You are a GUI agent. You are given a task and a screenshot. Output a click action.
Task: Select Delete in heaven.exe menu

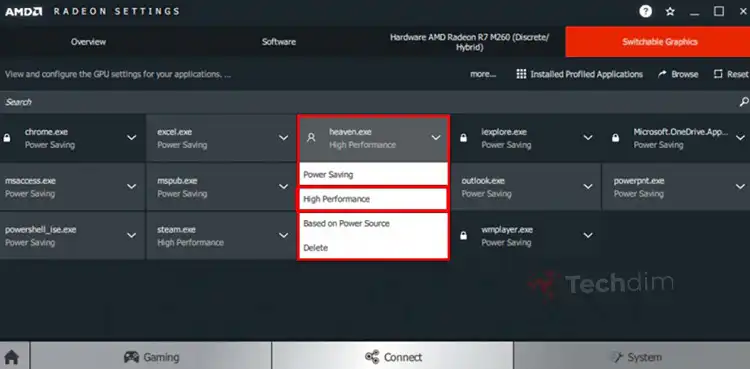click(x=373, y=248)
